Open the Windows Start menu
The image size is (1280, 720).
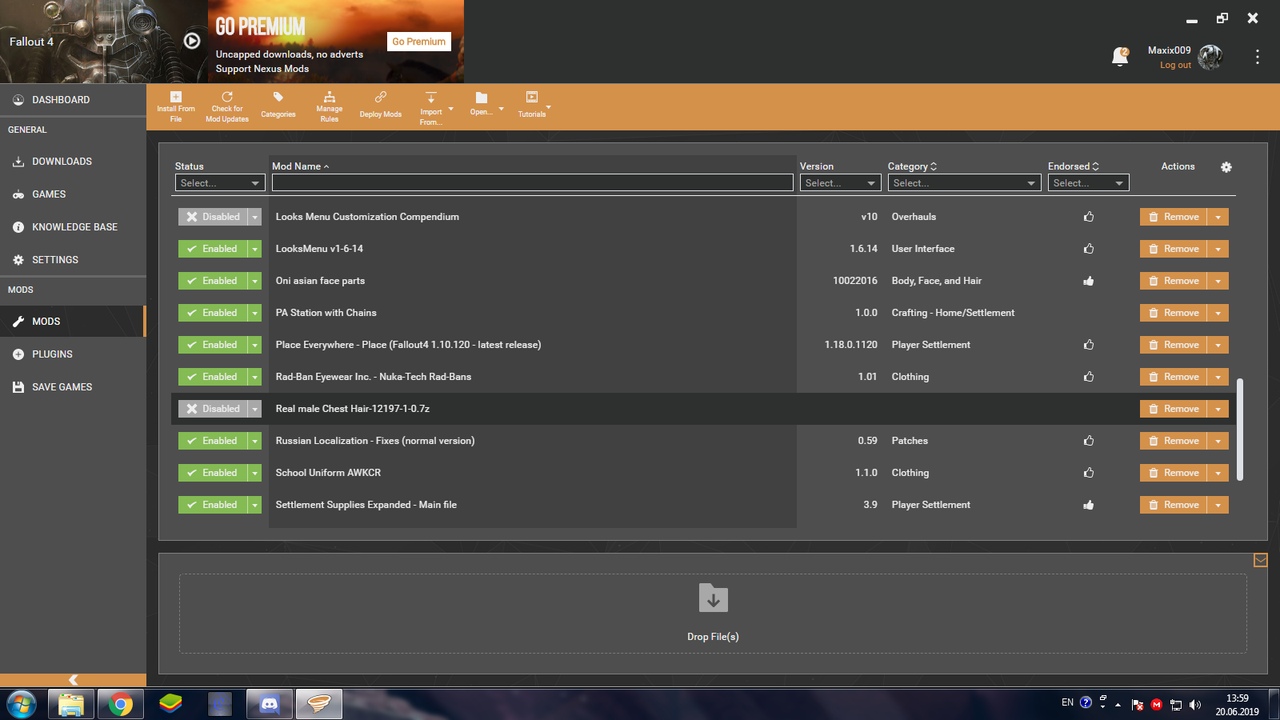coord(20,703)
